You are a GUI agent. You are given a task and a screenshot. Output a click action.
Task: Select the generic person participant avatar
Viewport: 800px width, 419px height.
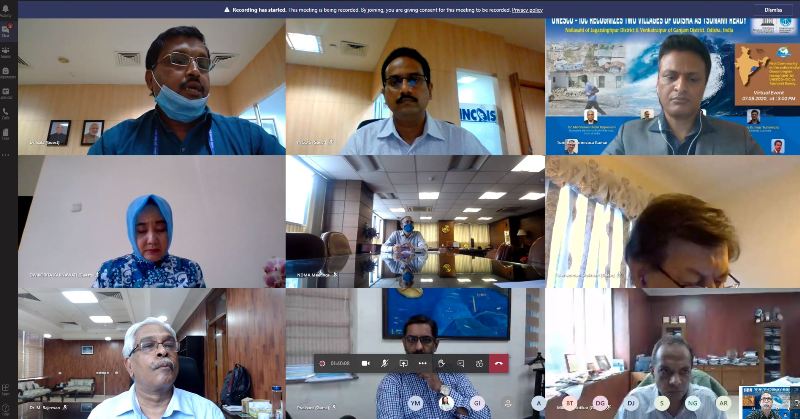click(x=508, y=403)
